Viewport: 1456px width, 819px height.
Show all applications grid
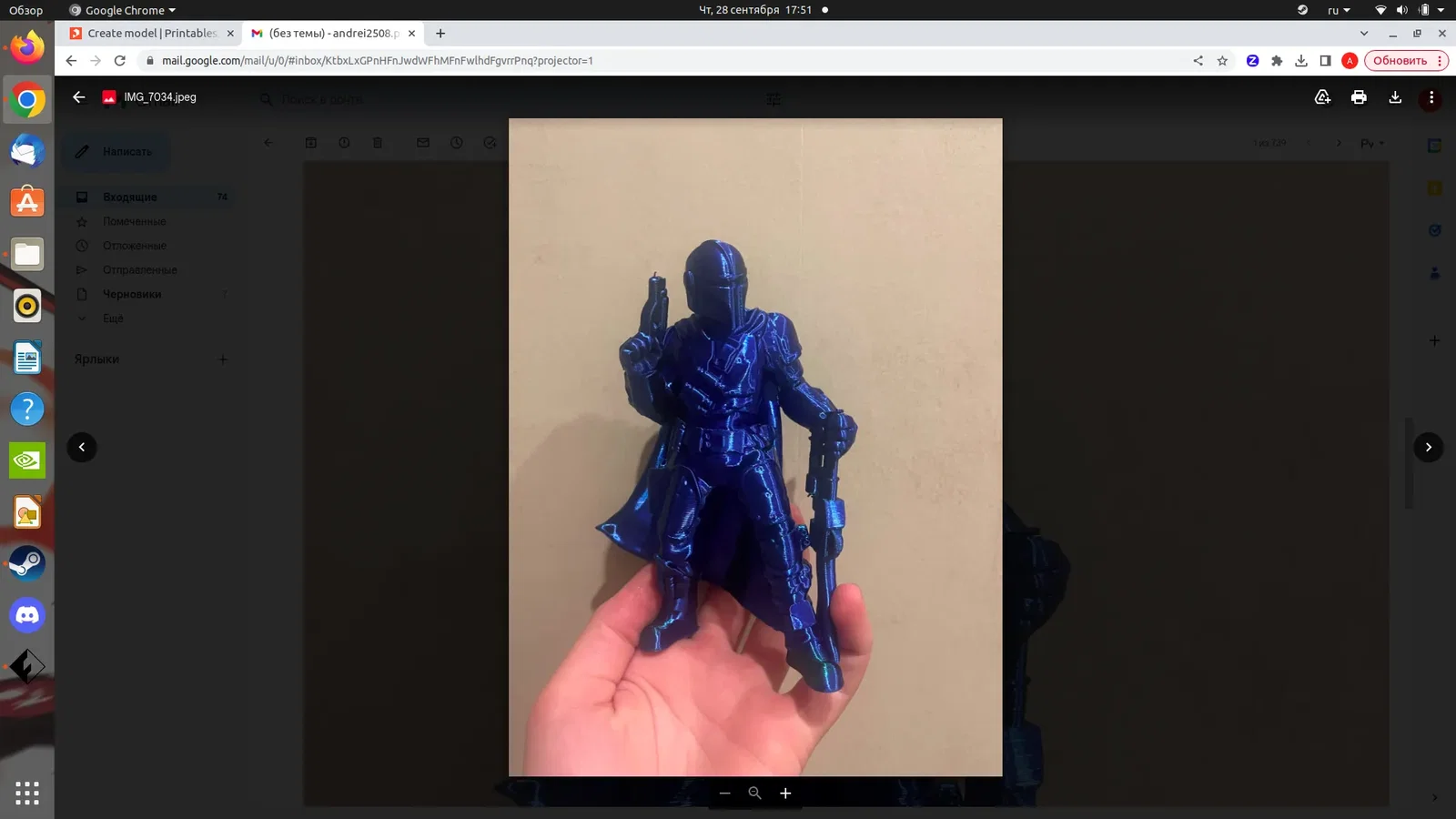[x=27, y=793]
